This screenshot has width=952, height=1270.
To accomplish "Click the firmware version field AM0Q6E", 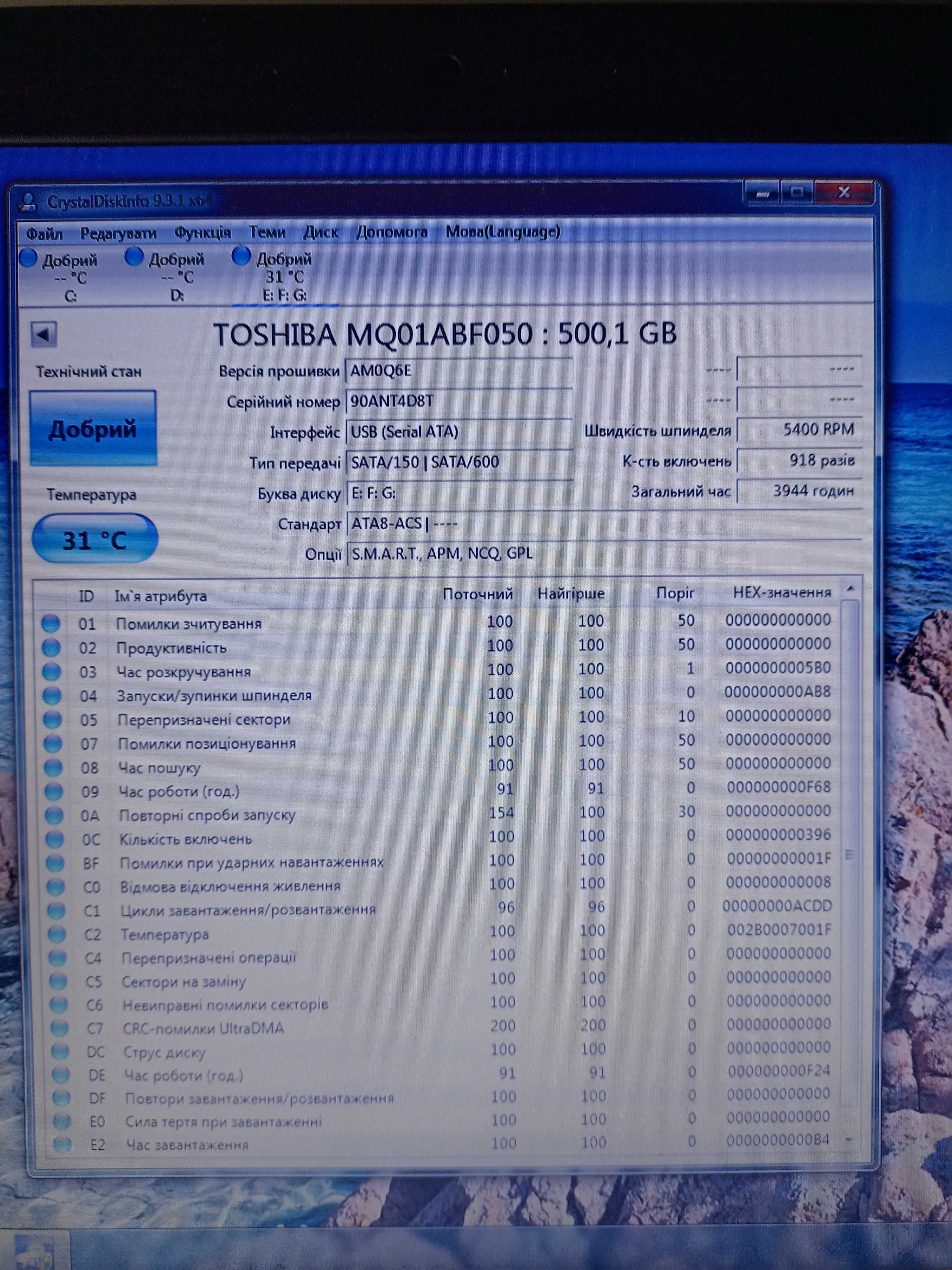I will tap(459, 371).
